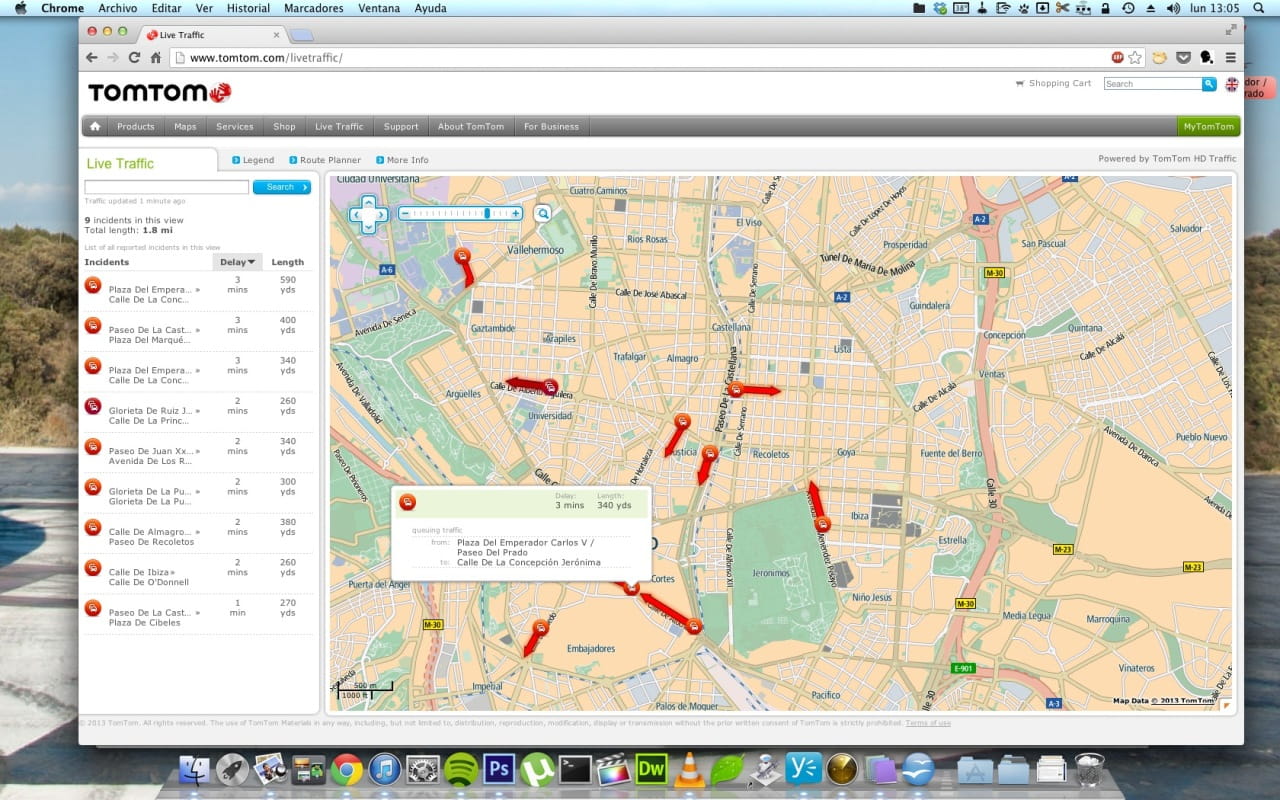Screen dimensions: 1280x800
Task: Click the map pan direction control
Action: [368, 214]
